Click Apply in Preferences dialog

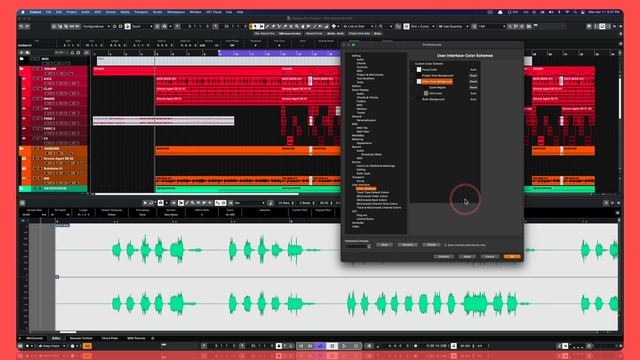[x=467, y=256]
